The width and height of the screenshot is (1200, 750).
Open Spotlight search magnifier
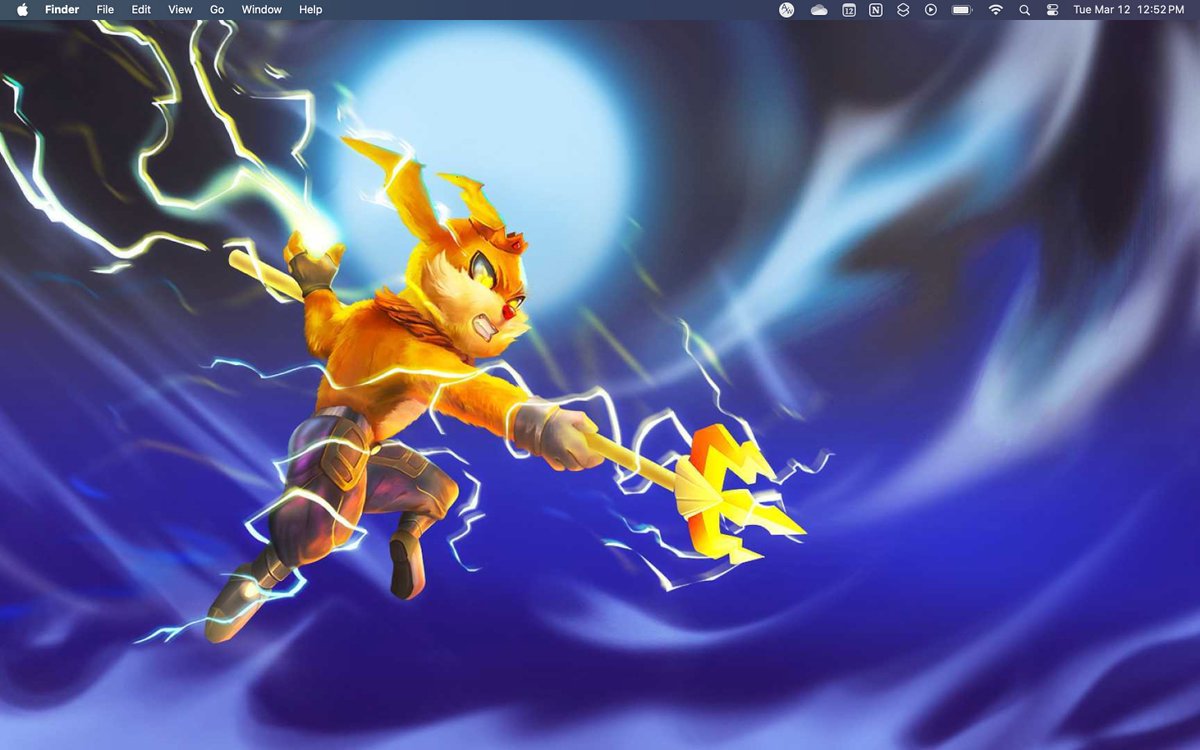(1024, 9)
